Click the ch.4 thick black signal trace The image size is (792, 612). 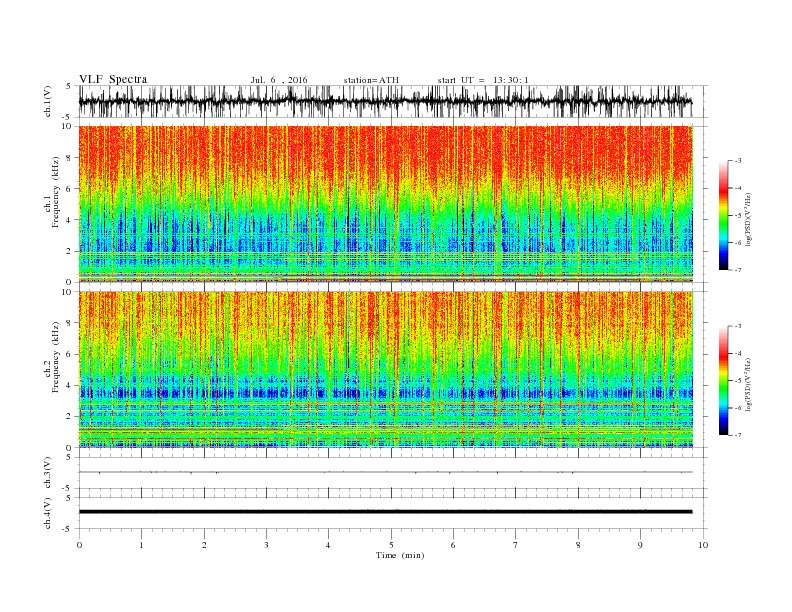385,512
